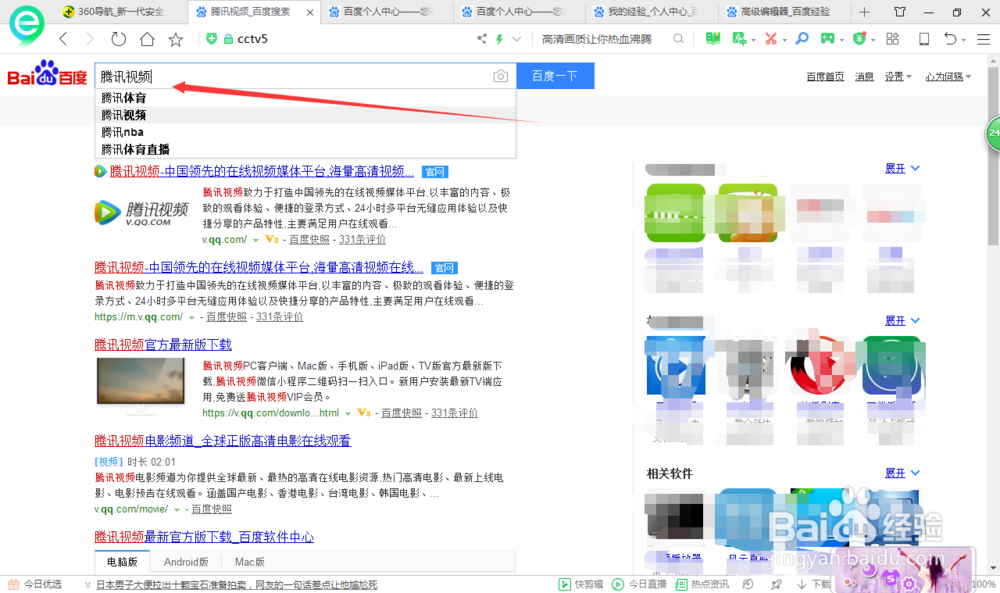
Task: Open the 腾讯视频电影频道 result link
Action: coord(223,441)
